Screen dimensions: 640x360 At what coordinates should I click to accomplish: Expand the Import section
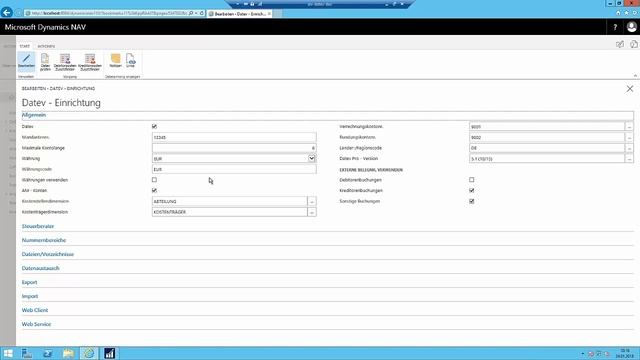coord(30,296)
